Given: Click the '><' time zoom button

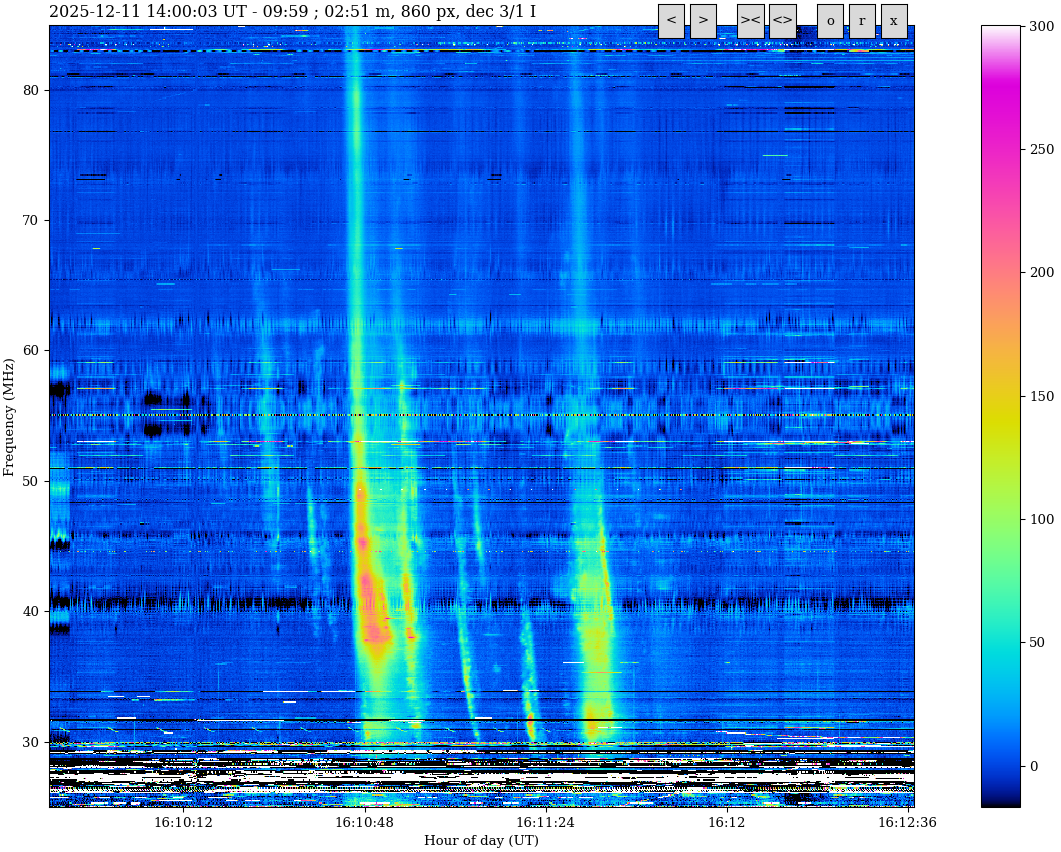Looking at the screenshot, I should [750, 21].
